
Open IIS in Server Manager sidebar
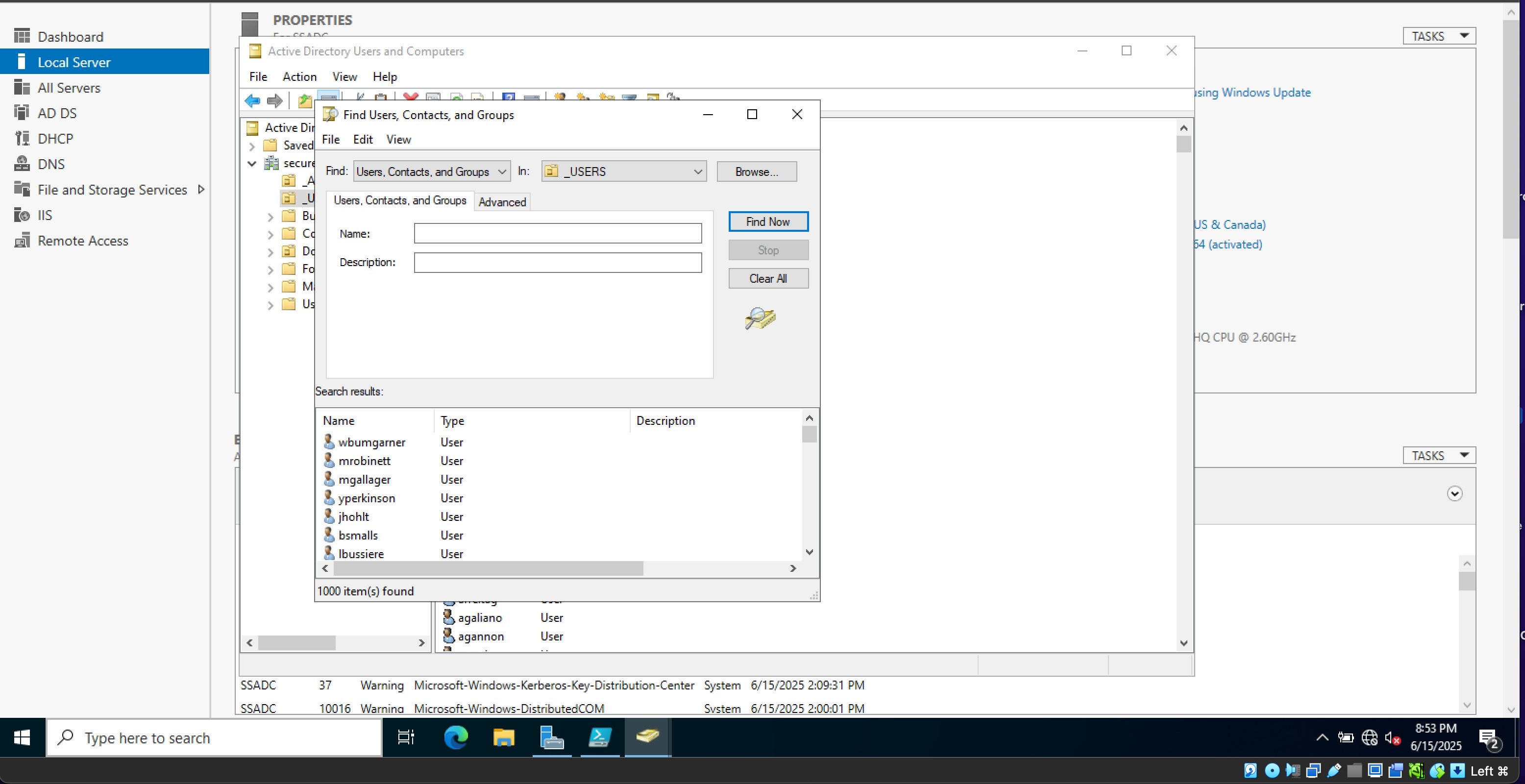[45, 215]
